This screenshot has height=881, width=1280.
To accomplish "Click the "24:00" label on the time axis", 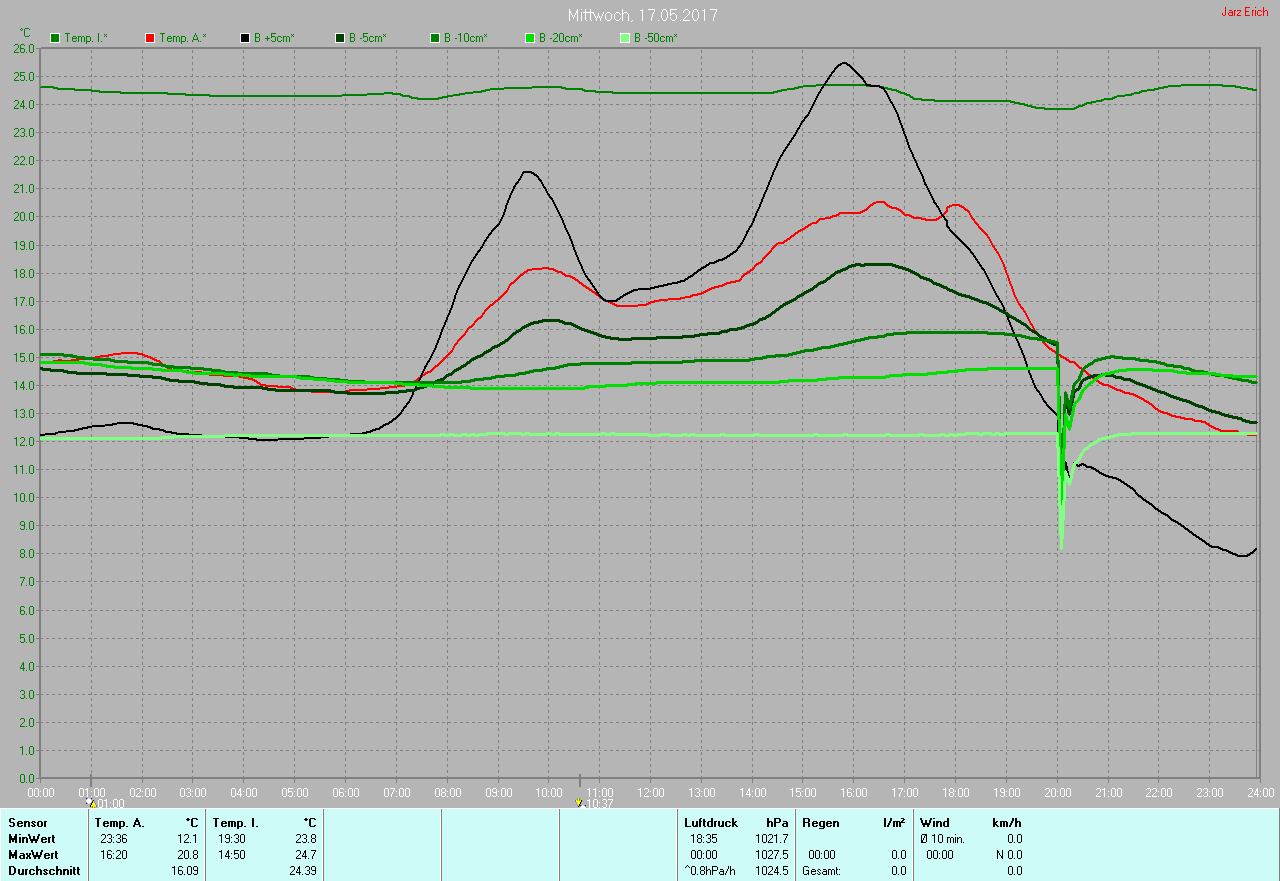I will coord(1260,792).
